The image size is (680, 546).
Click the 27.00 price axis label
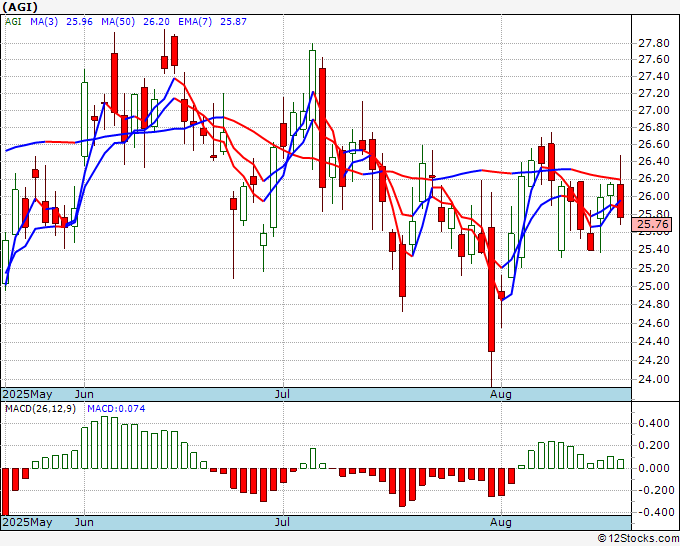pos(654,111)
